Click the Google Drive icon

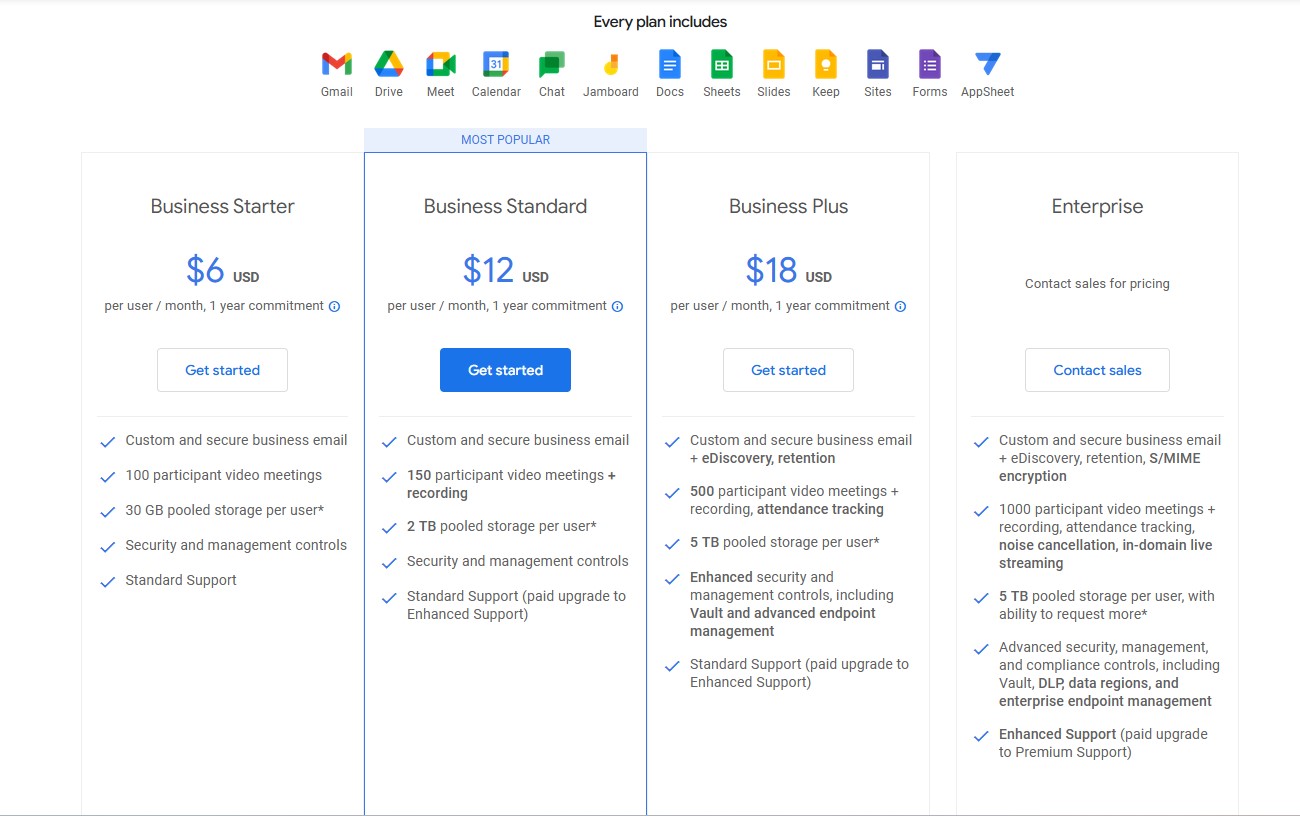coord(388,65)
